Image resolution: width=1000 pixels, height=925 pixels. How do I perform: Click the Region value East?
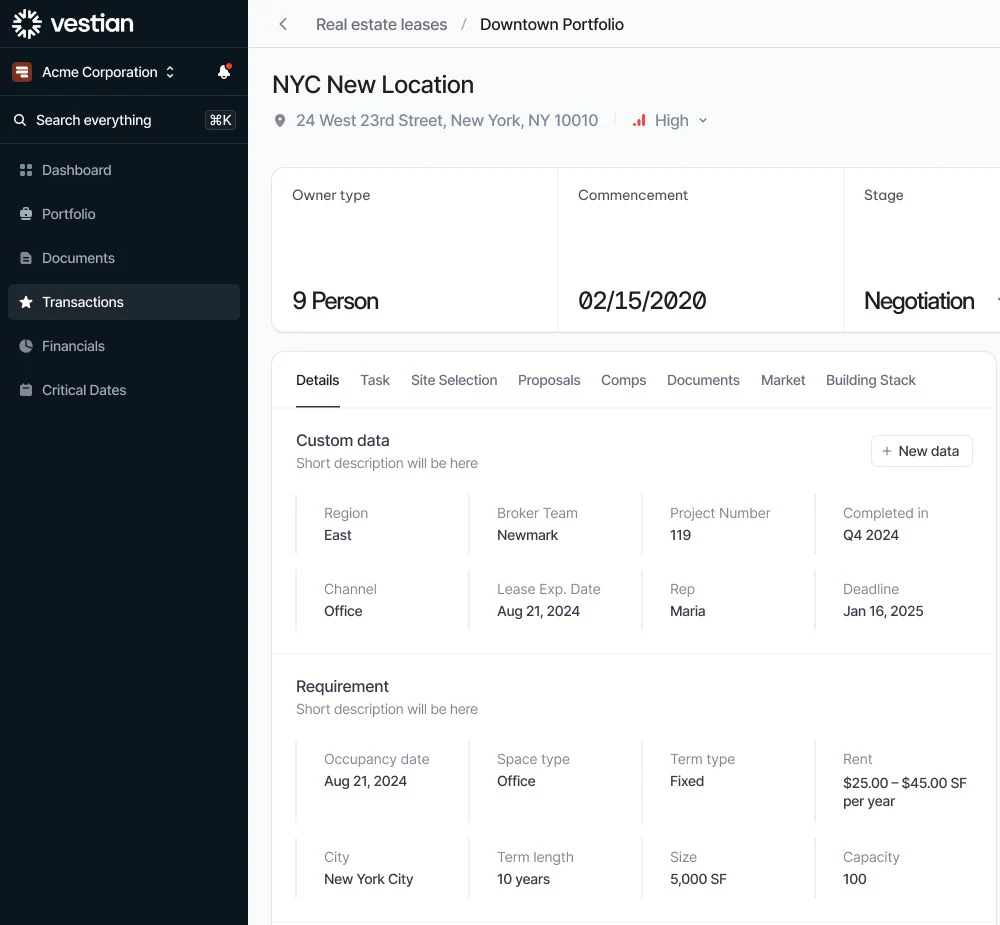tap(337, 535)
